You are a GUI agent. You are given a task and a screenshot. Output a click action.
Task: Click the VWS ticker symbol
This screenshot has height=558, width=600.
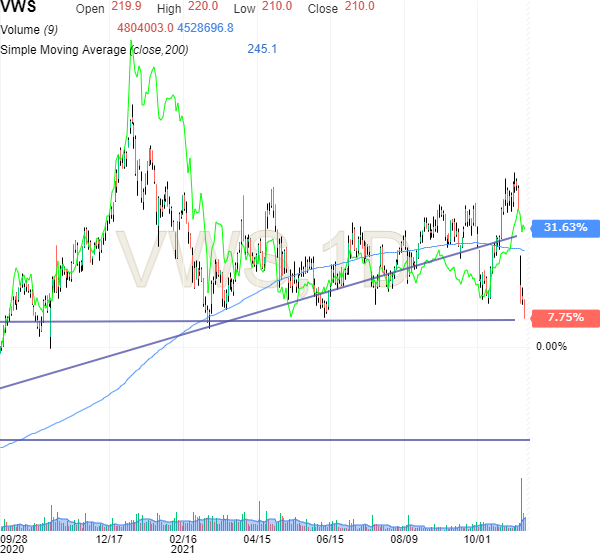(17, 8)
